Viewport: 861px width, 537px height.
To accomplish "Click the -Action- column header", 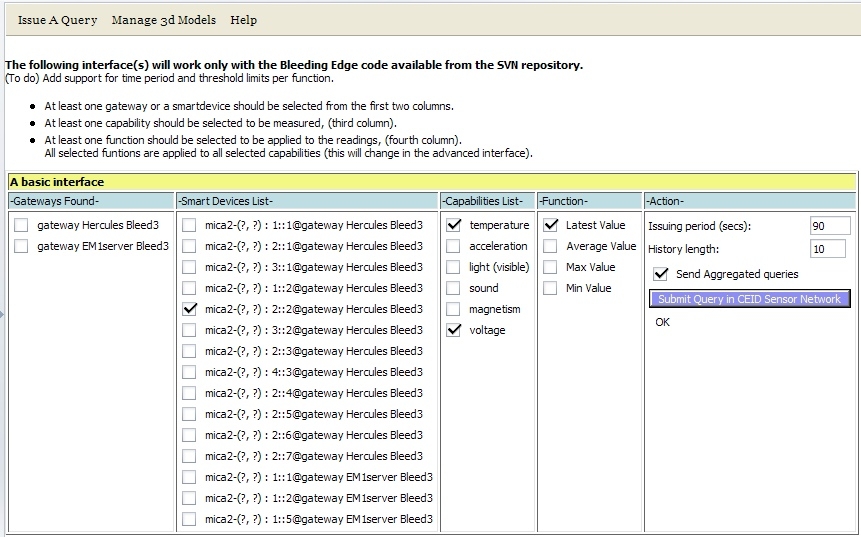I will point(750,201).
